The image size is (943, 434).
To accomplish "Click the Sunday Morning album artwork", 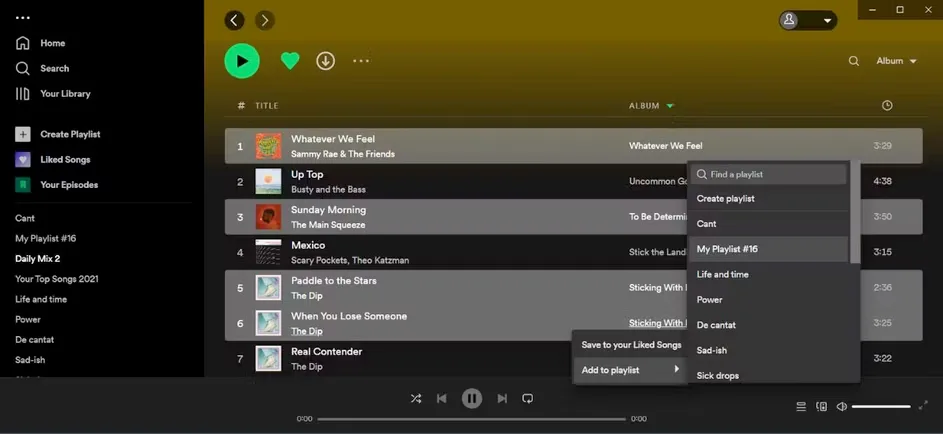I will [x=268, y=217].
